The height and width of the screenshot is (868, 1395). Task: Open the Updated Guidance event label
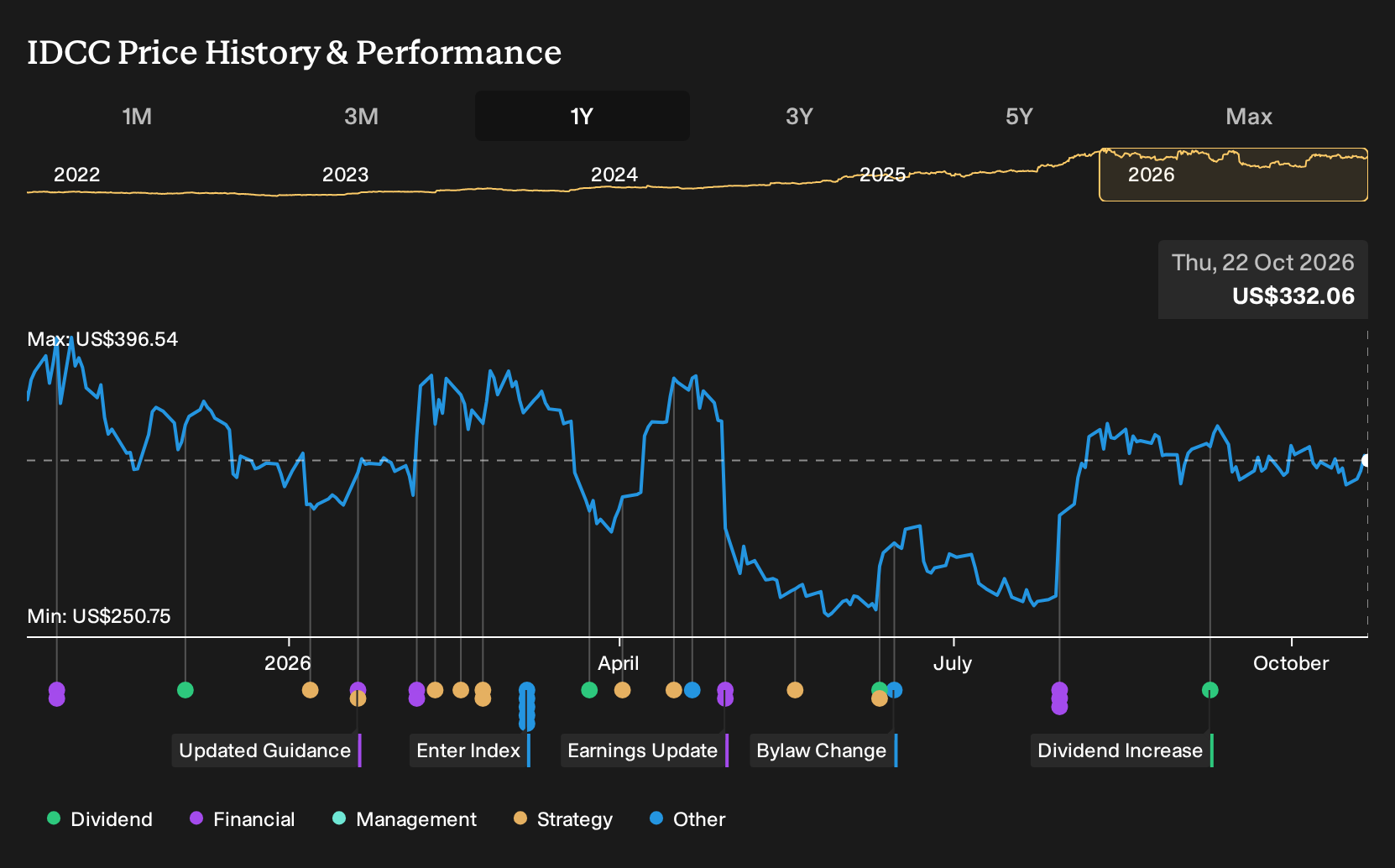click(265, 750)
